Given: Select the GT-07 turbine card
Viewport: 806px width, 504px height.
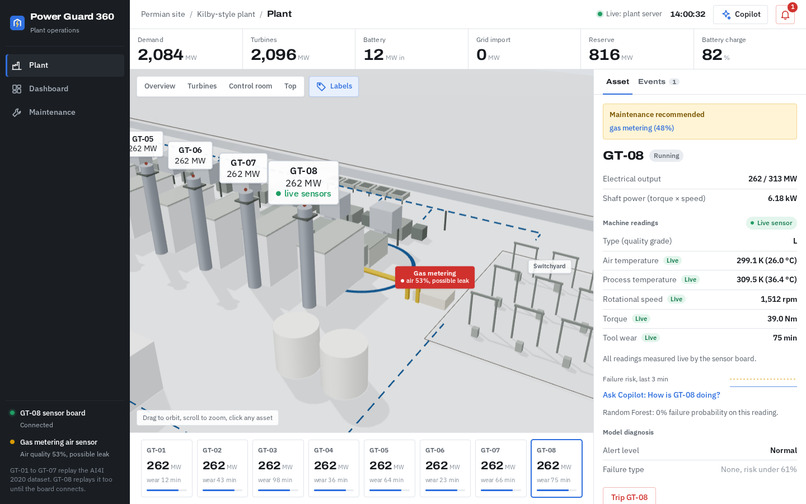Looking at the screenshot, I should pyautogui.click(x=501, y=468).
